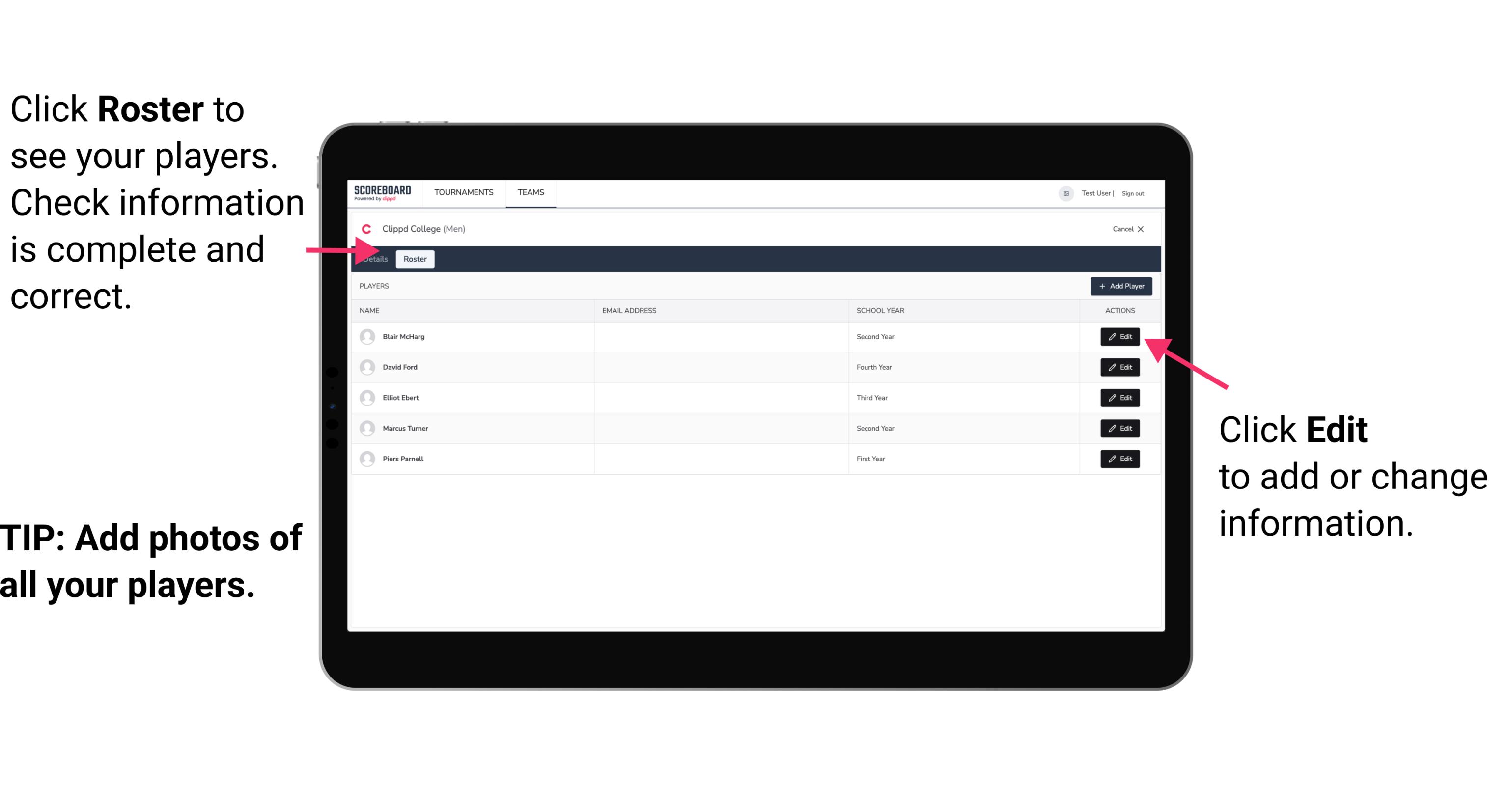The image size is (1510, 812).
Task: Expand the ACTIONS column options
Action: pyautogui.click(x=1119, y=310)
